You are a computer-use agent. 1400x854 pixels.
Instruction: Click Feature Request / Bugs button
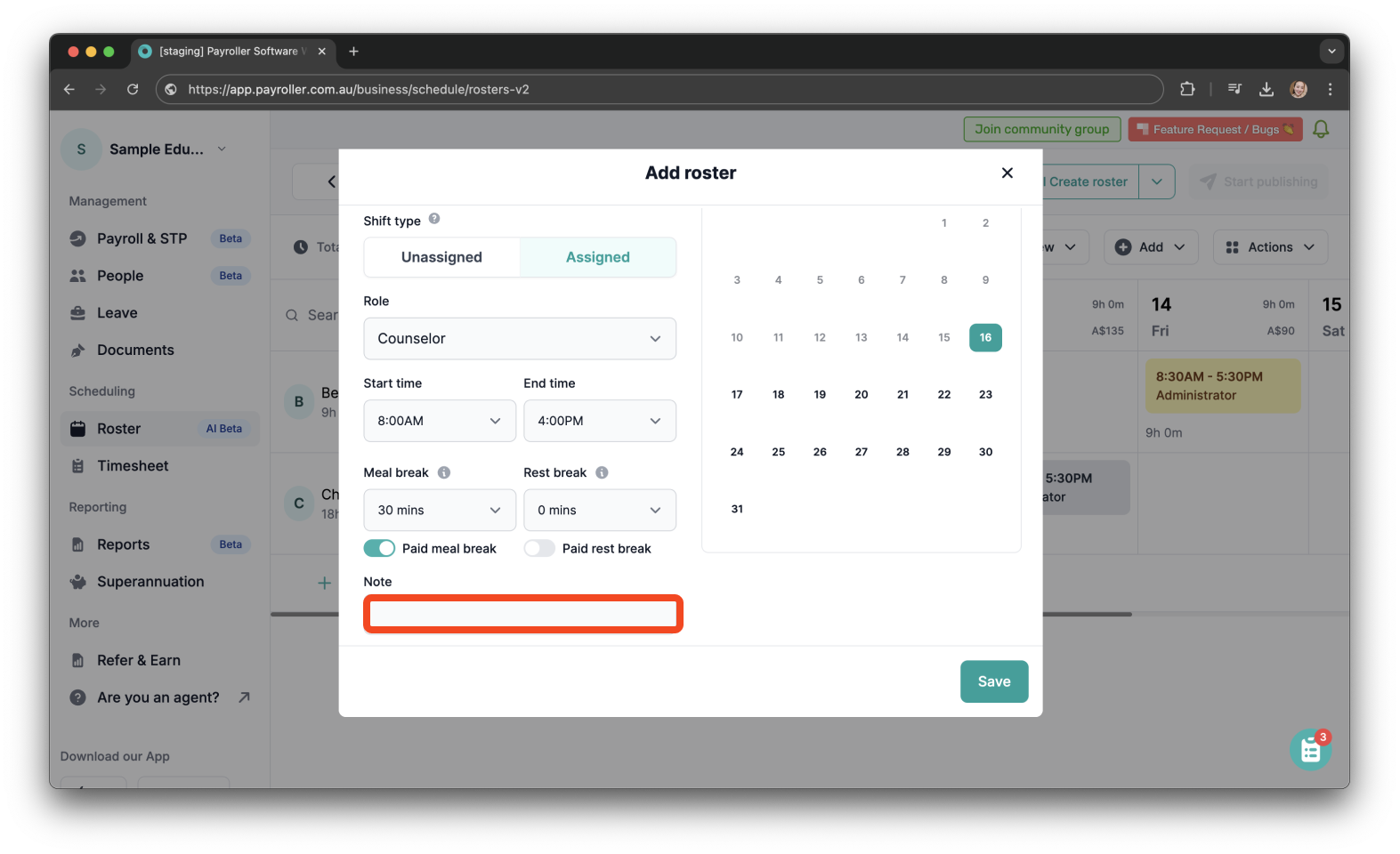point(1215,130)
